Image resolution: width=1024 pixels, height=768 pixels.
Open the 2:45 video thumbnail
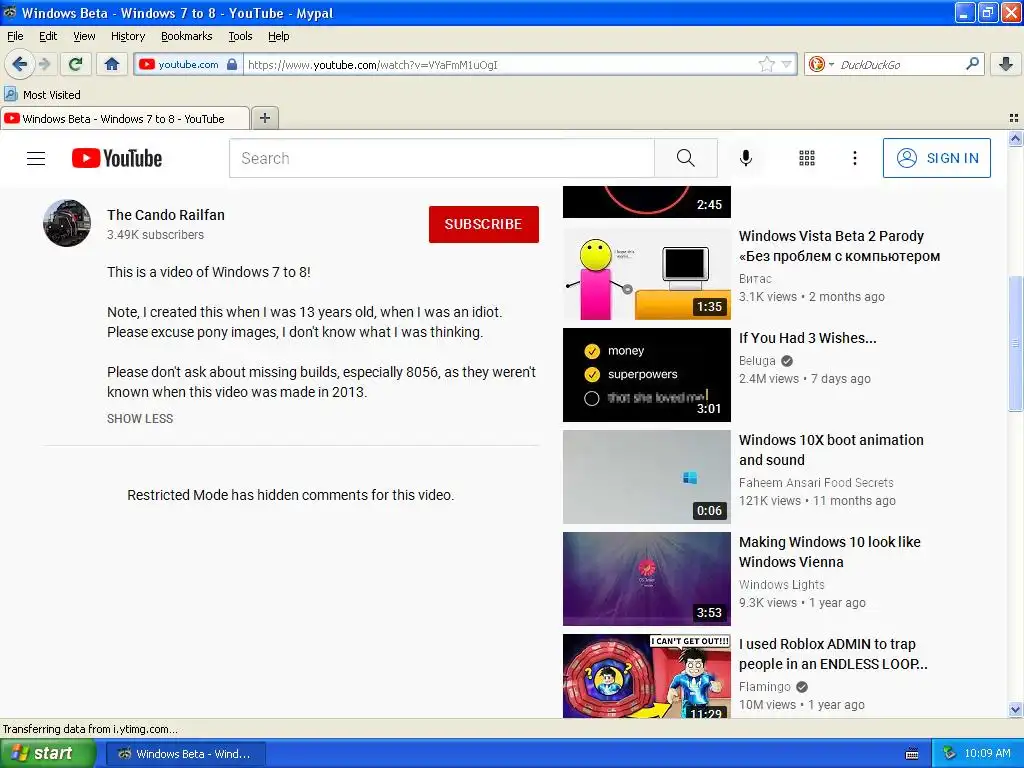coord(647,201)
